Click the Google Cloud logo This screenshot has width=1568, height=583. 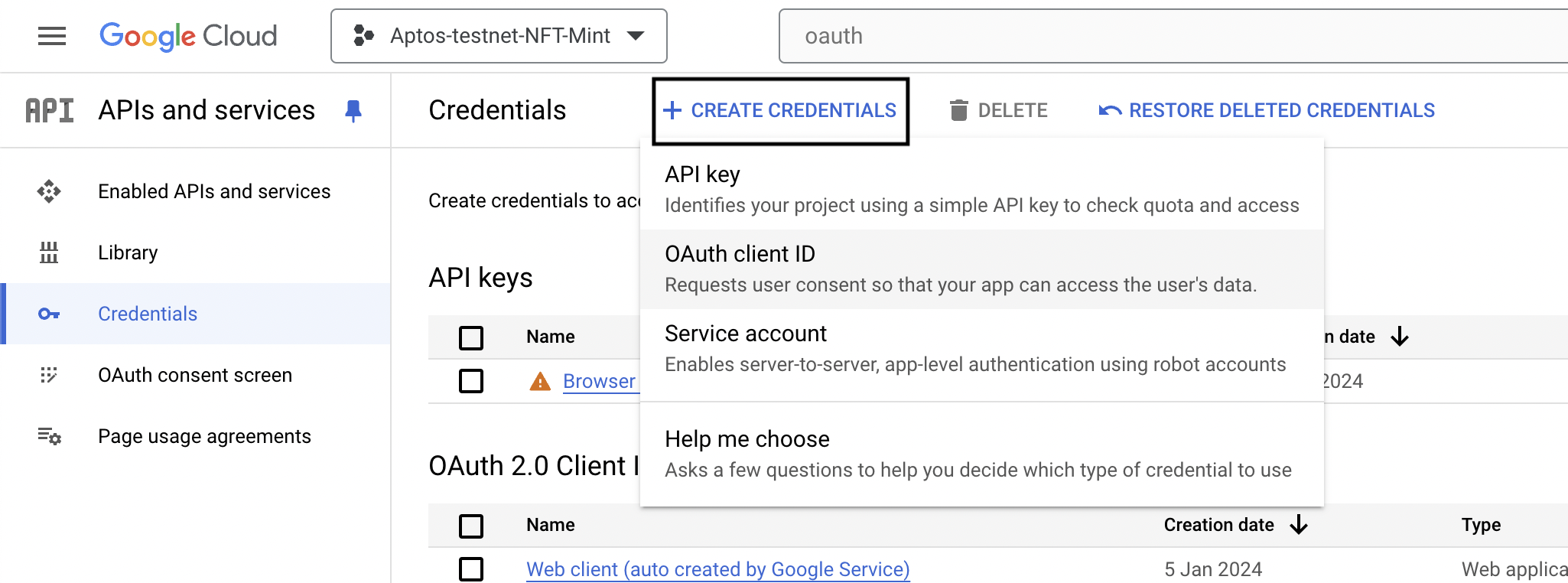(x=188, y=36)
